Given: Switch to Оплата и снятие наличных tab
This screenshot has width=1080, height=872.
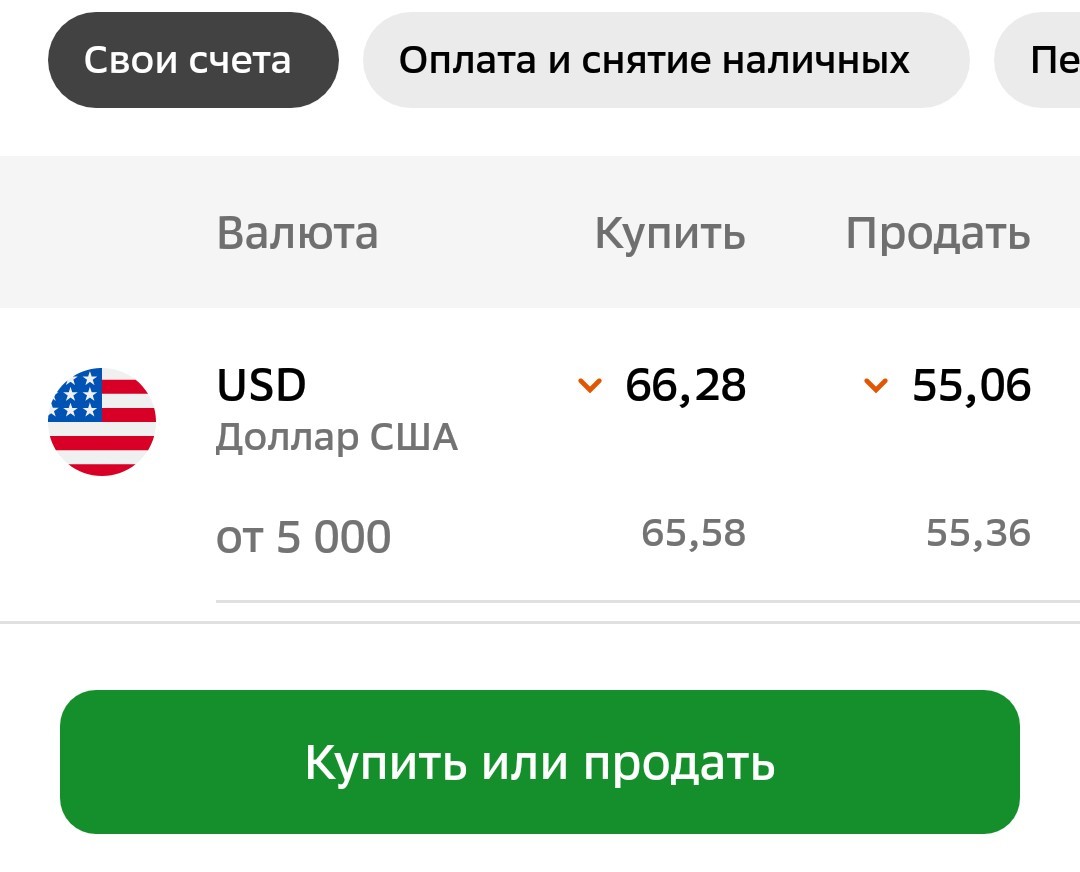Looking at the screenshot, I should 666,60.
